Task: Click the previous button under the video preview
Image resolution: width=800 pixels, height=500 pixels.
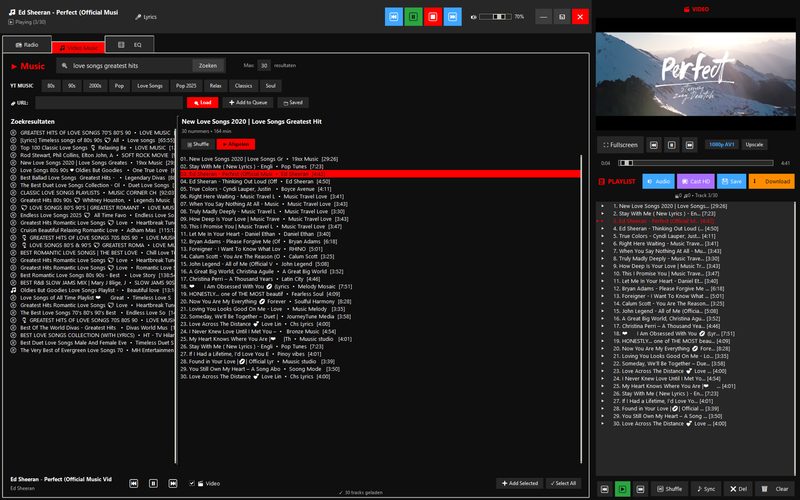Action: [x=654, y=145]
